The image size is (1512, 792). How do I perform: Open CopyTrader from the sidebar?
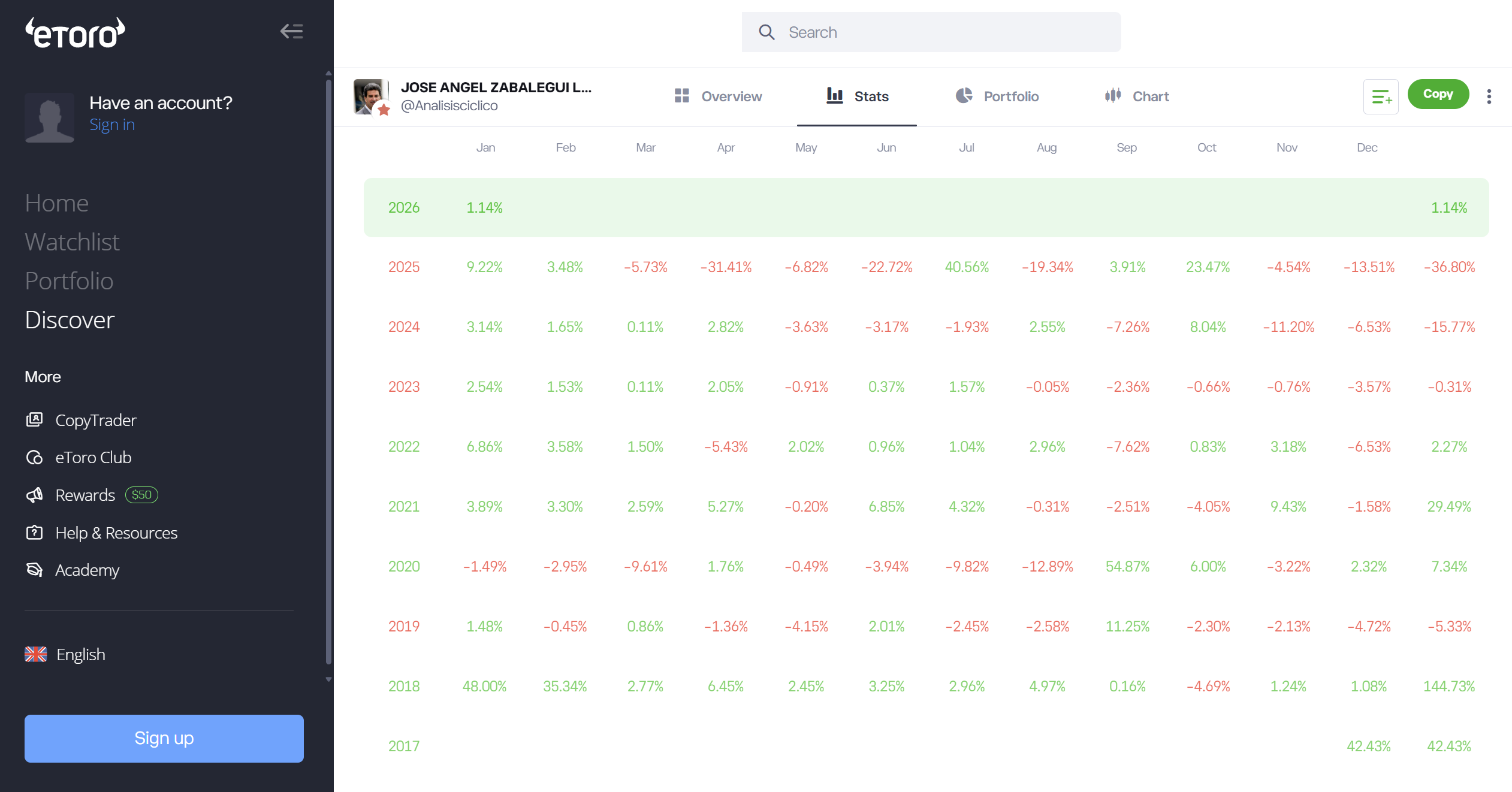[x=95, y=420]
